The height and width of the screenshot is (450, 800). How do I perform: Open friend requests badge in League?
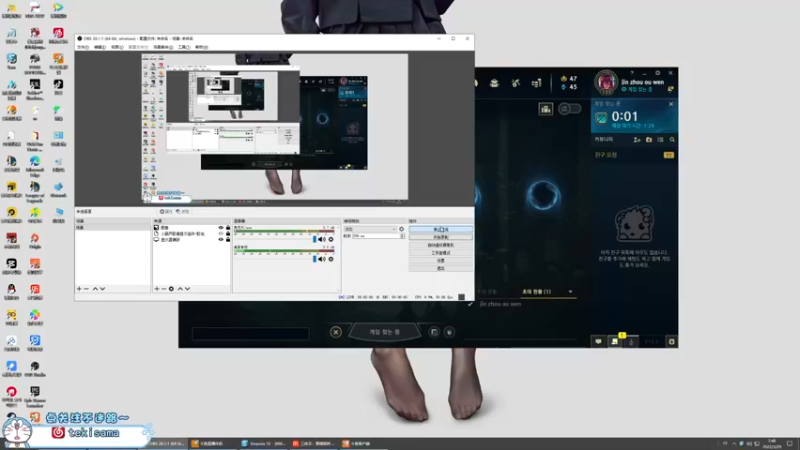668,155
